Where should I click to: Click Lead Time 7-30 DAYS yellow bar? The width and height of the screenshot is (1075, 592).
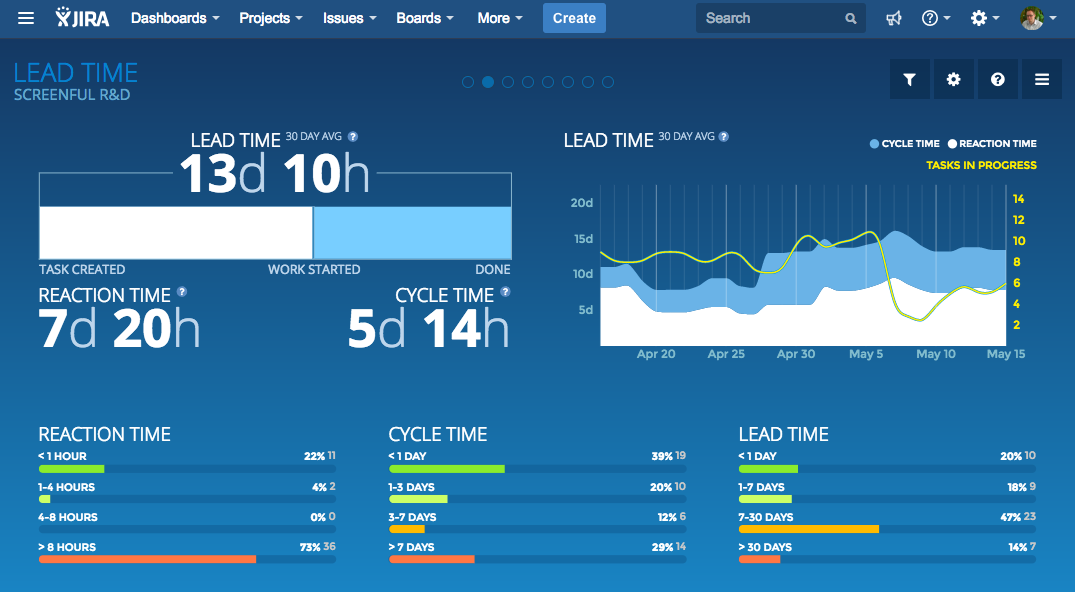coord(809,529)
